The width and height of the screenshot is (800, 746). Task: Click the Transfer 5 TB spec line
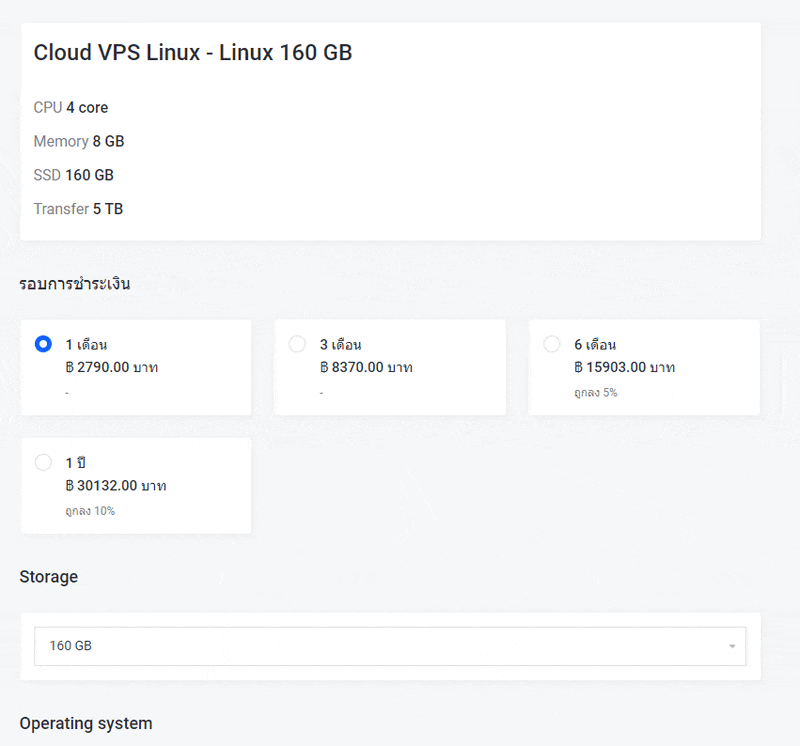tap(78, 209)
